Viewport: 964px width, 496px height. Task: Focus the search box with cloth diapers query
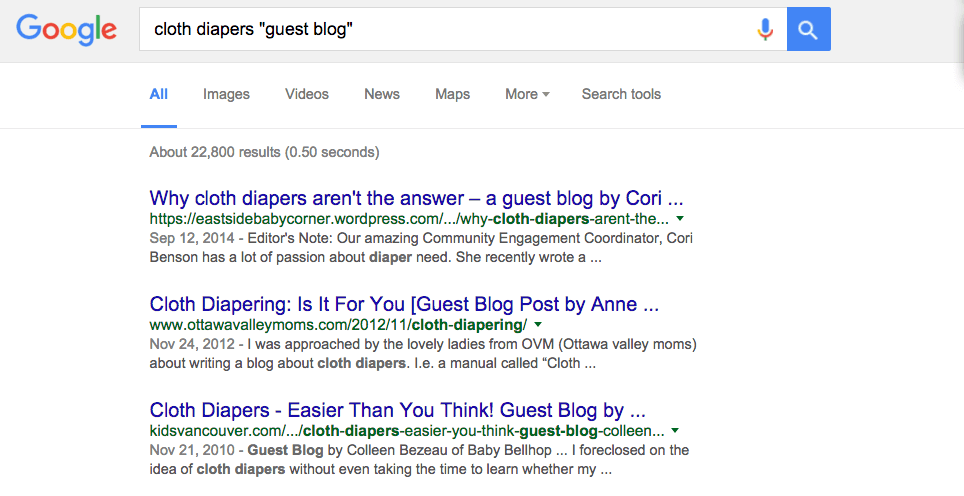click(x=462, y=29)
